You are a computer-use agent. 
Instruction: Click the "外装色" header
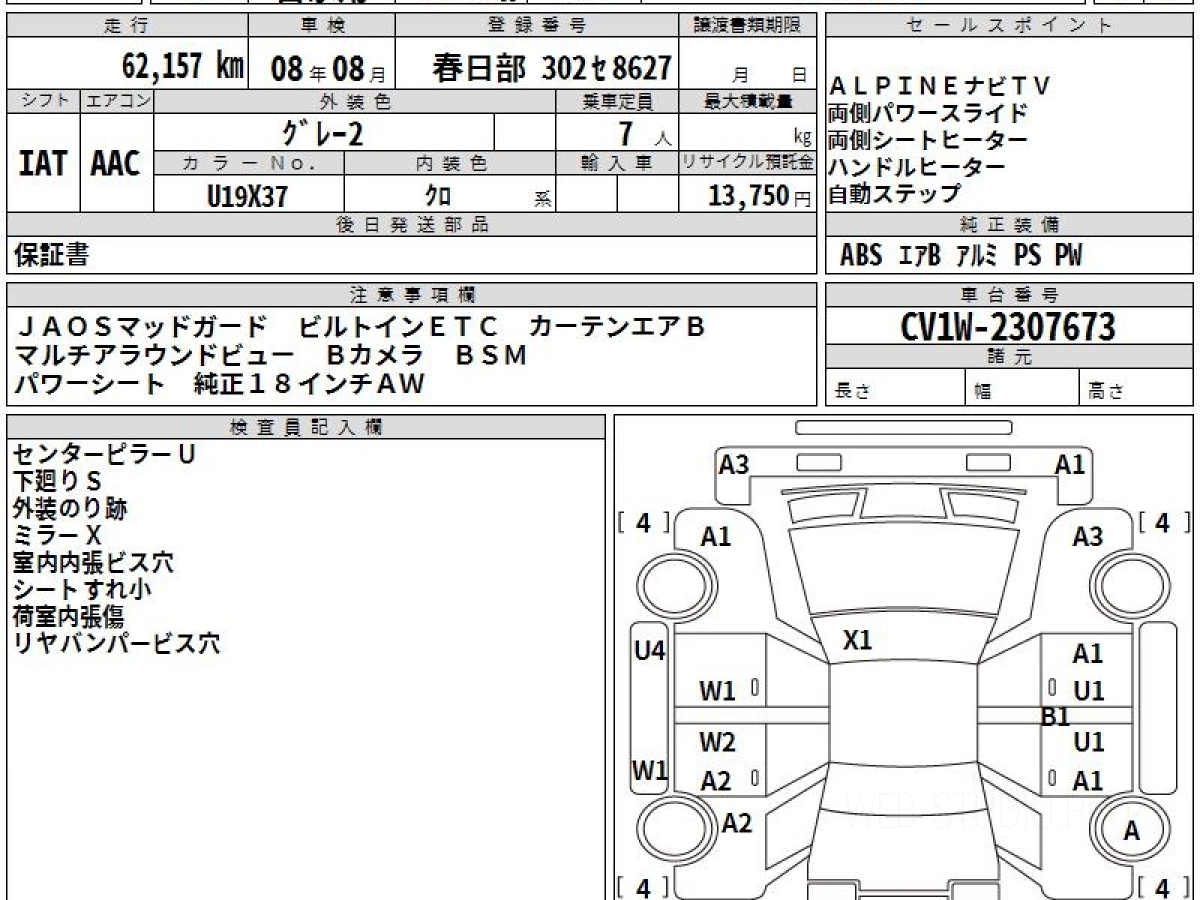pos(355,101)
